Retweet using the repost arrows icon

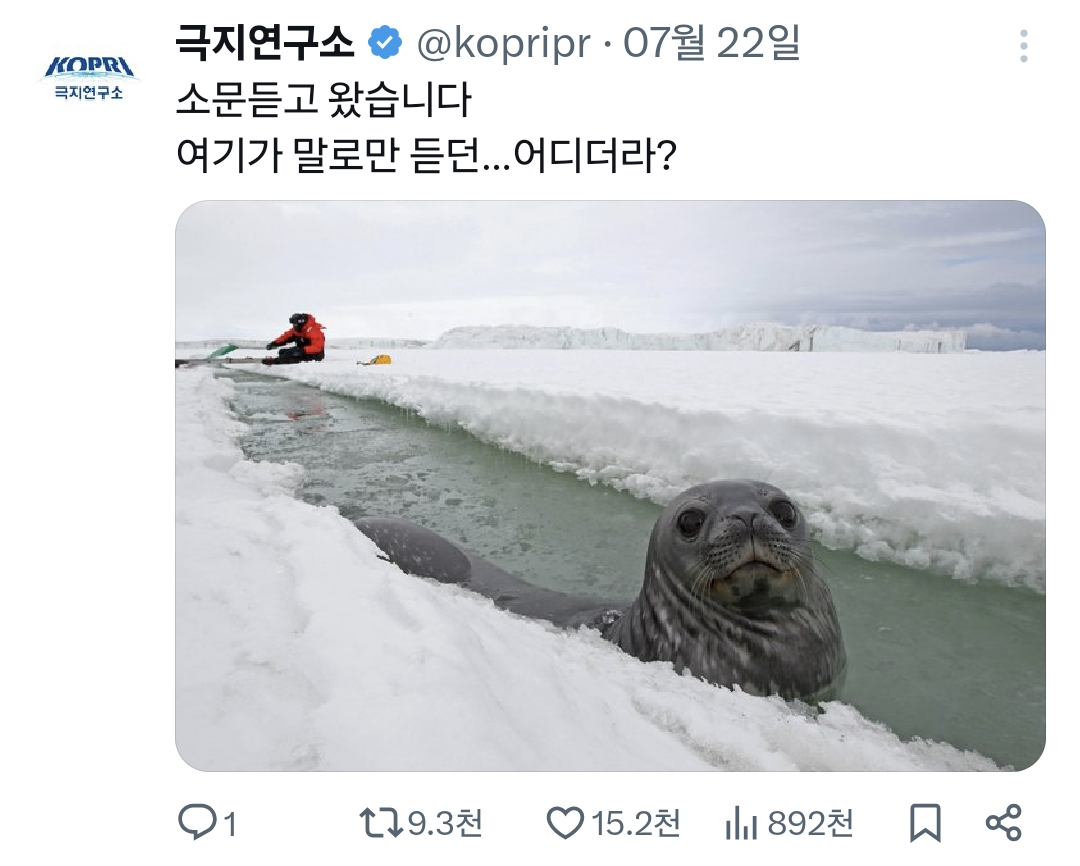point(382,823)
